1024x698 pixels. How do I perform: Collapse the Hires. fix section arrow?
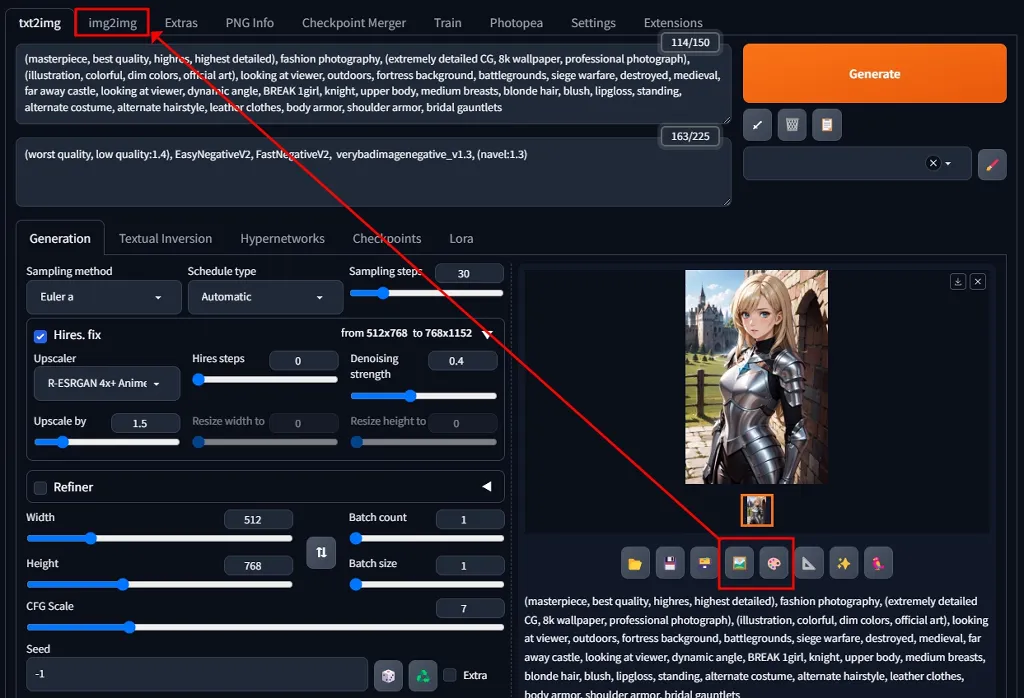tap(487, 334)
